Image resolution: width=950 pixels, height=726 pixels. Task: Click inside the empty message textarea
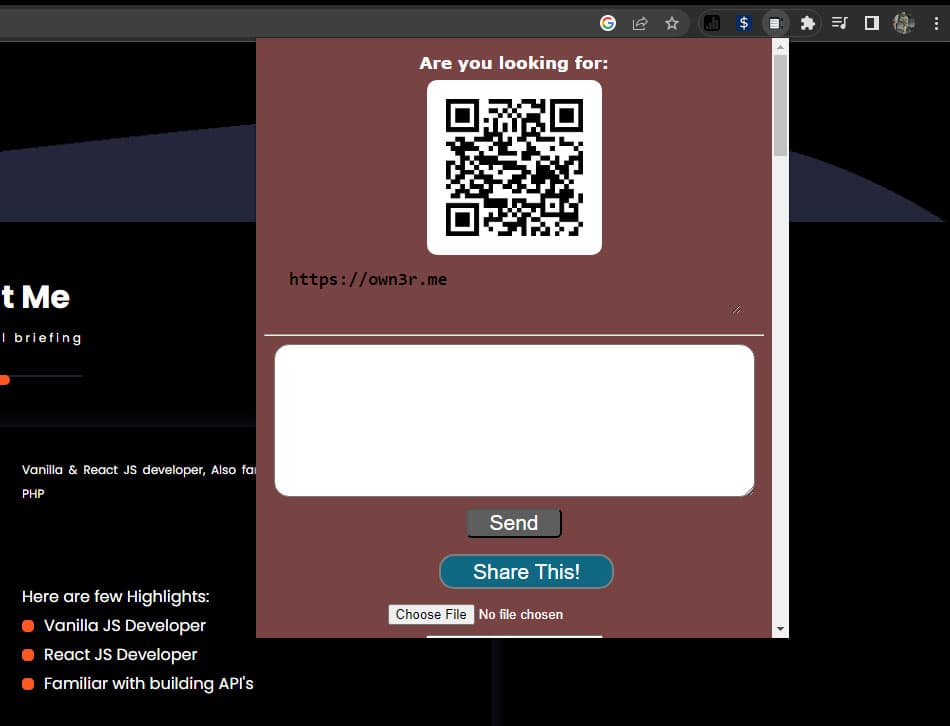click(x=514, y=418)
